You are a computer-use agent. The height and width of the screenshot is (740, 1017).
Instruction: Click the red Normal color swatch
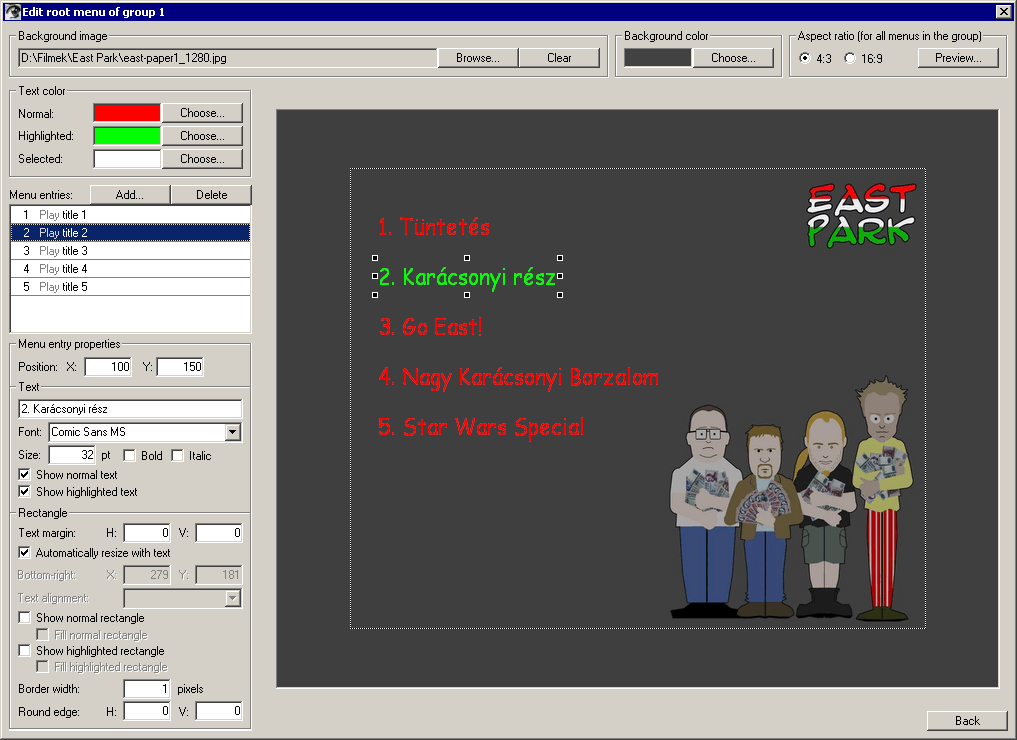point(127,113)
